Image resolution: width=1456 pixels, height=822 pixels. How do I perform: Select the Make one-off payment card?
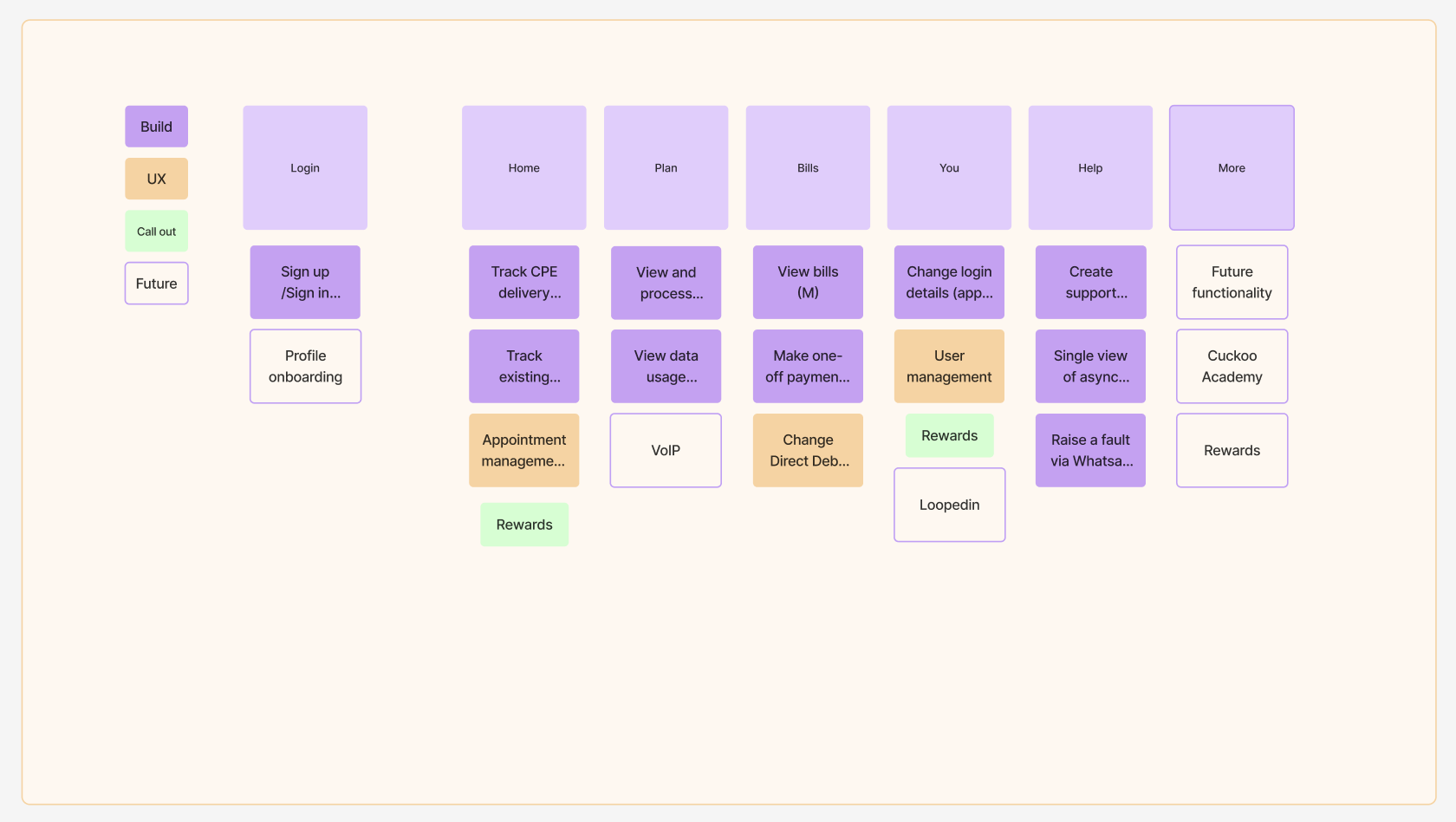coord(808,366)
